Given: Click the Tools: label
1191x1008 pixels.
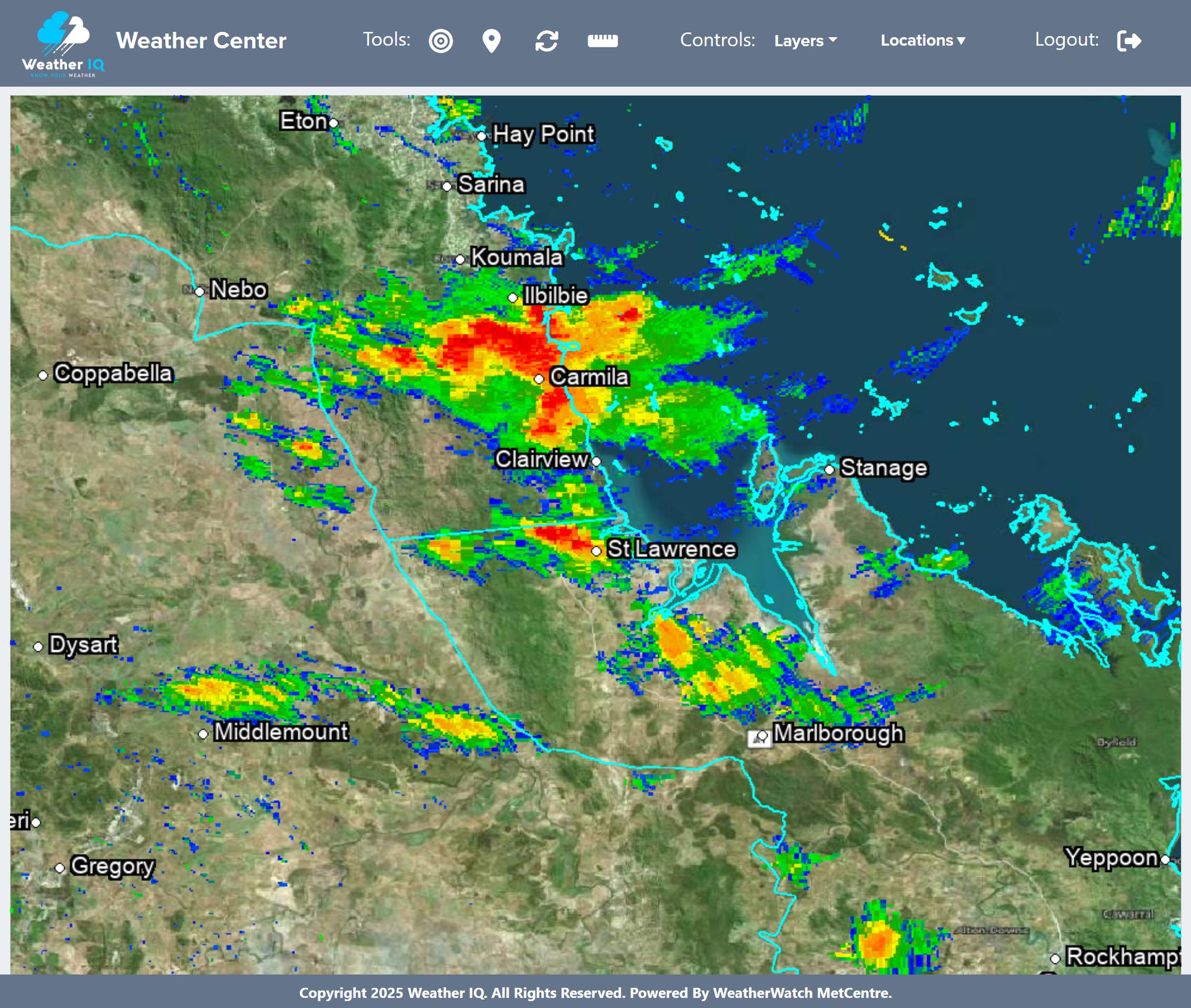Looking at the screenshot, I should tap(387, 40).
